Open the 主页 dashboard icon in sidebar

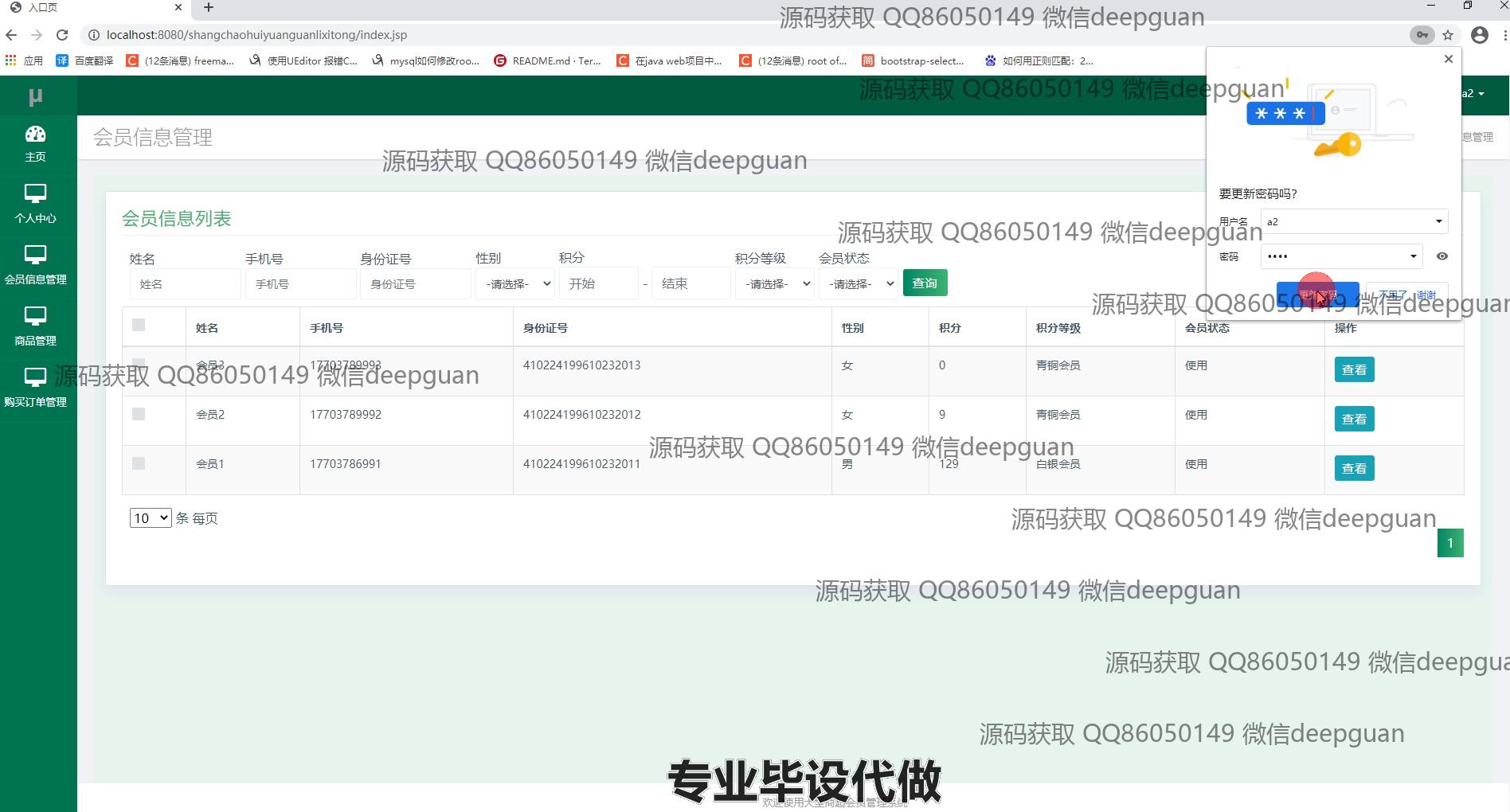tap(36, 135)
